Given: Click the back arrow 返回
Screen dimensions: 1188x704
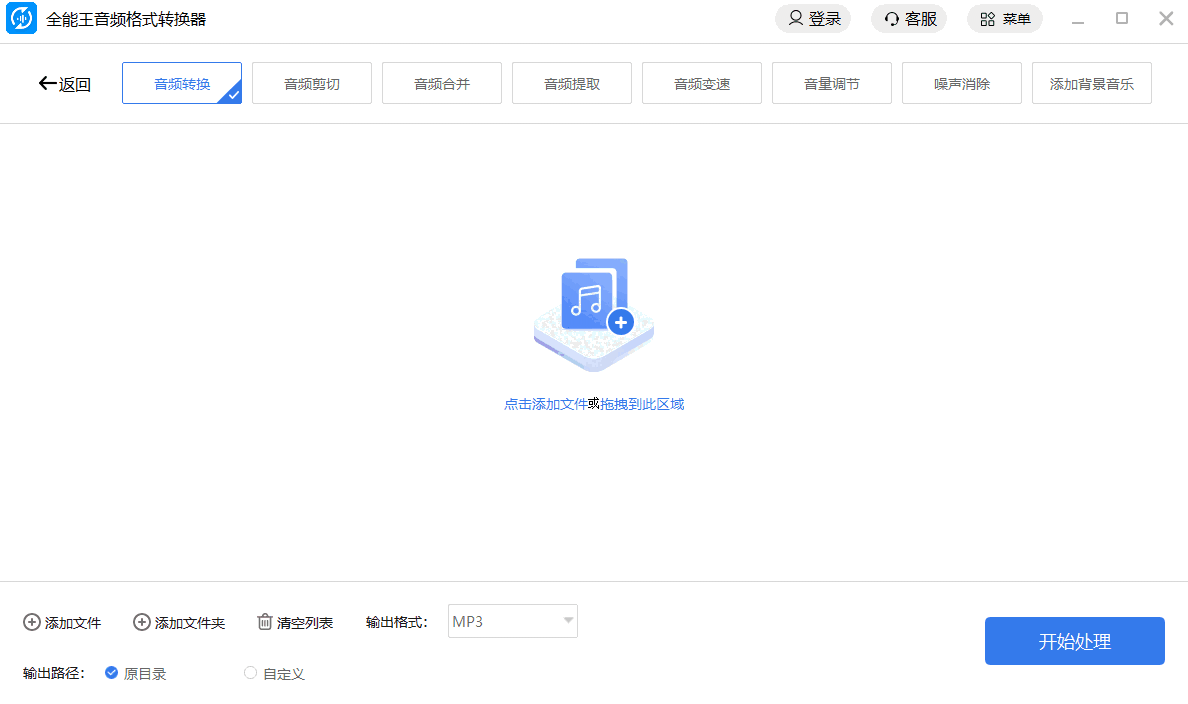Looking at the screenshot, I should [x=64, y=84].
